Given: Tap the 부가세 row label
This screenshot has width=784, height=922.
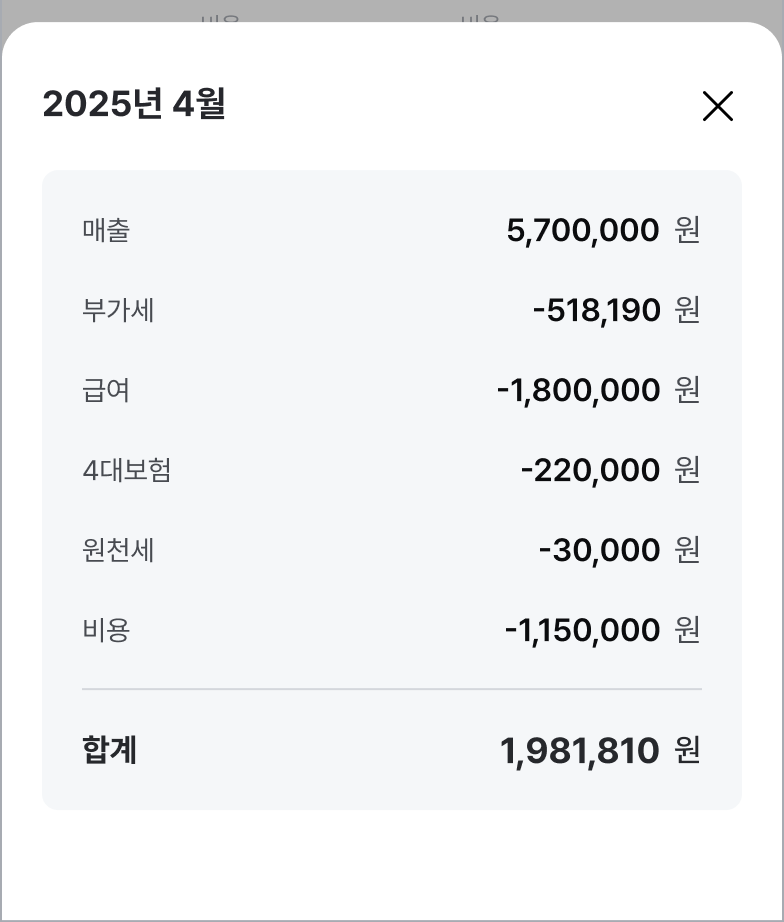Looking at the screenshot, I should [x=118, y=310].
